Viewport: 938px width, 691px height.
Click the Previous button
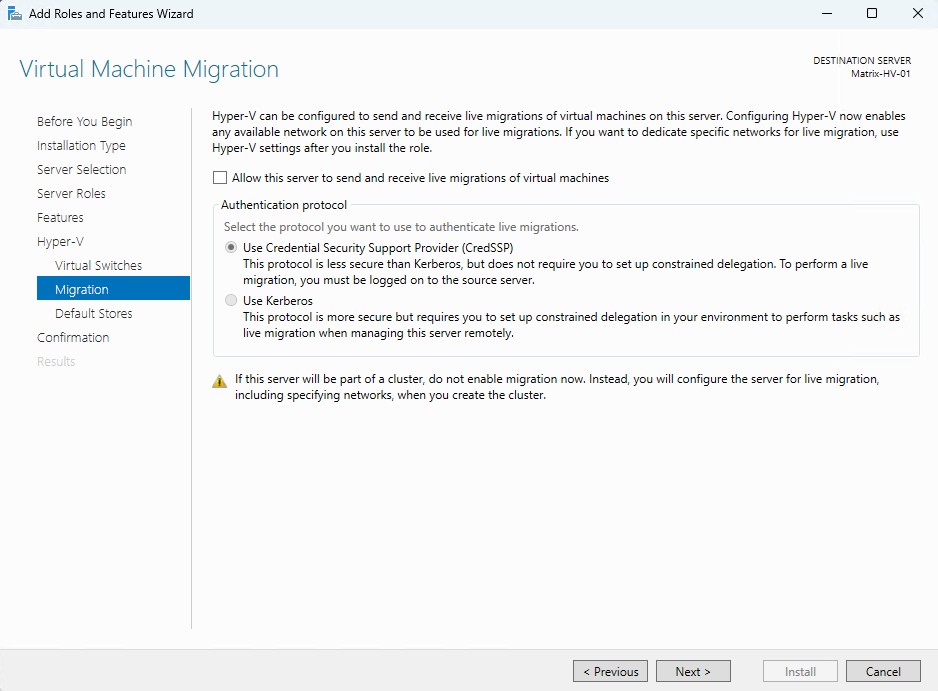tap(610, 671)
